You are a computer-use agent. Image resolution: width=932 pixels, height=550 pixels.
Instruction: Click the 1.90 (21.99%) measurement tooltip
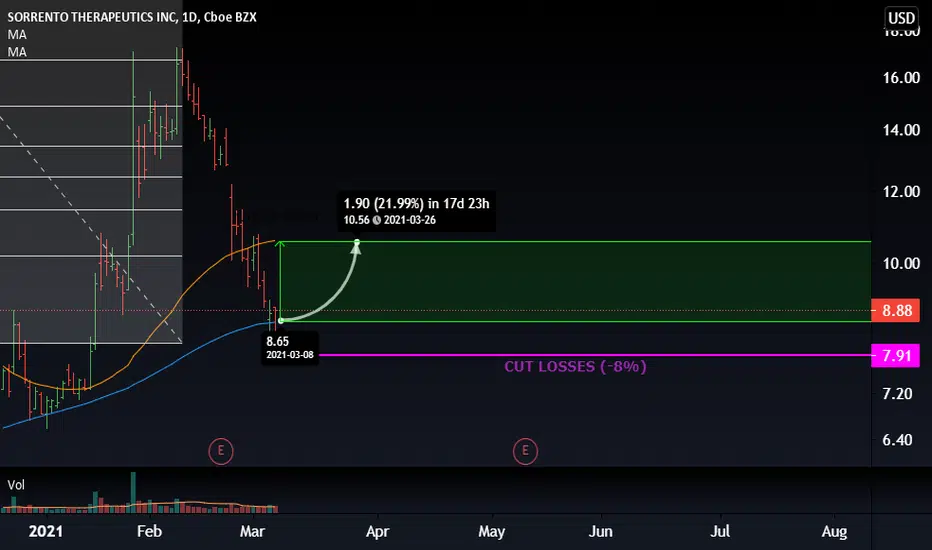[x=416, y=211]
